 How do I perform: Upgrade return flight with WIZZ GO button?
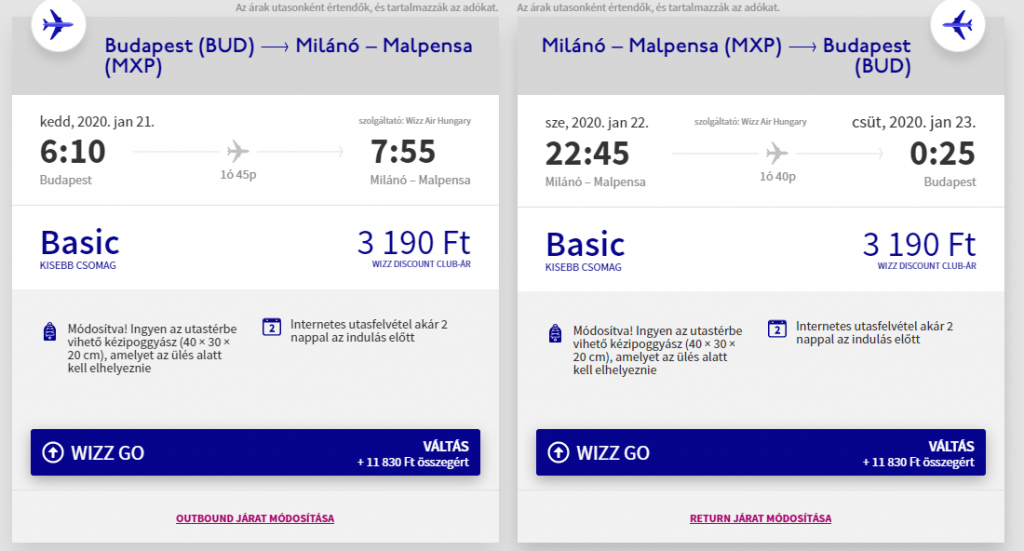(x=761, y=452)
